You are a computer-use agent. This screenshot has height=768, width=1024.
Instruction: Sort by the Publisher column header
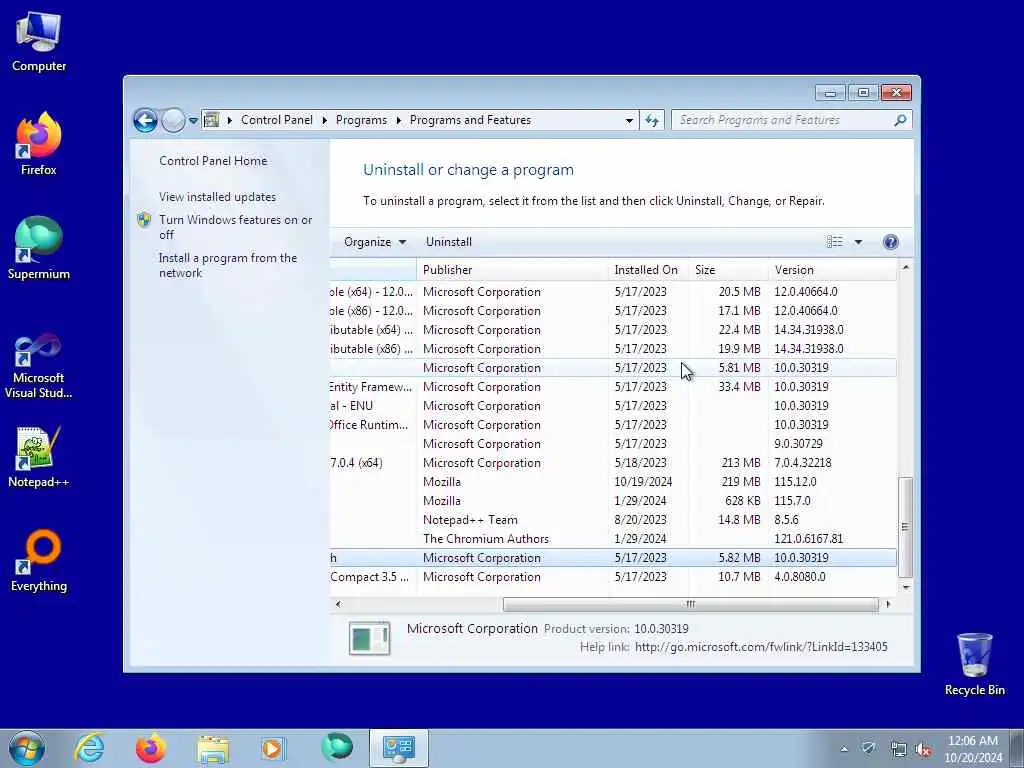[x=513, y=270]
